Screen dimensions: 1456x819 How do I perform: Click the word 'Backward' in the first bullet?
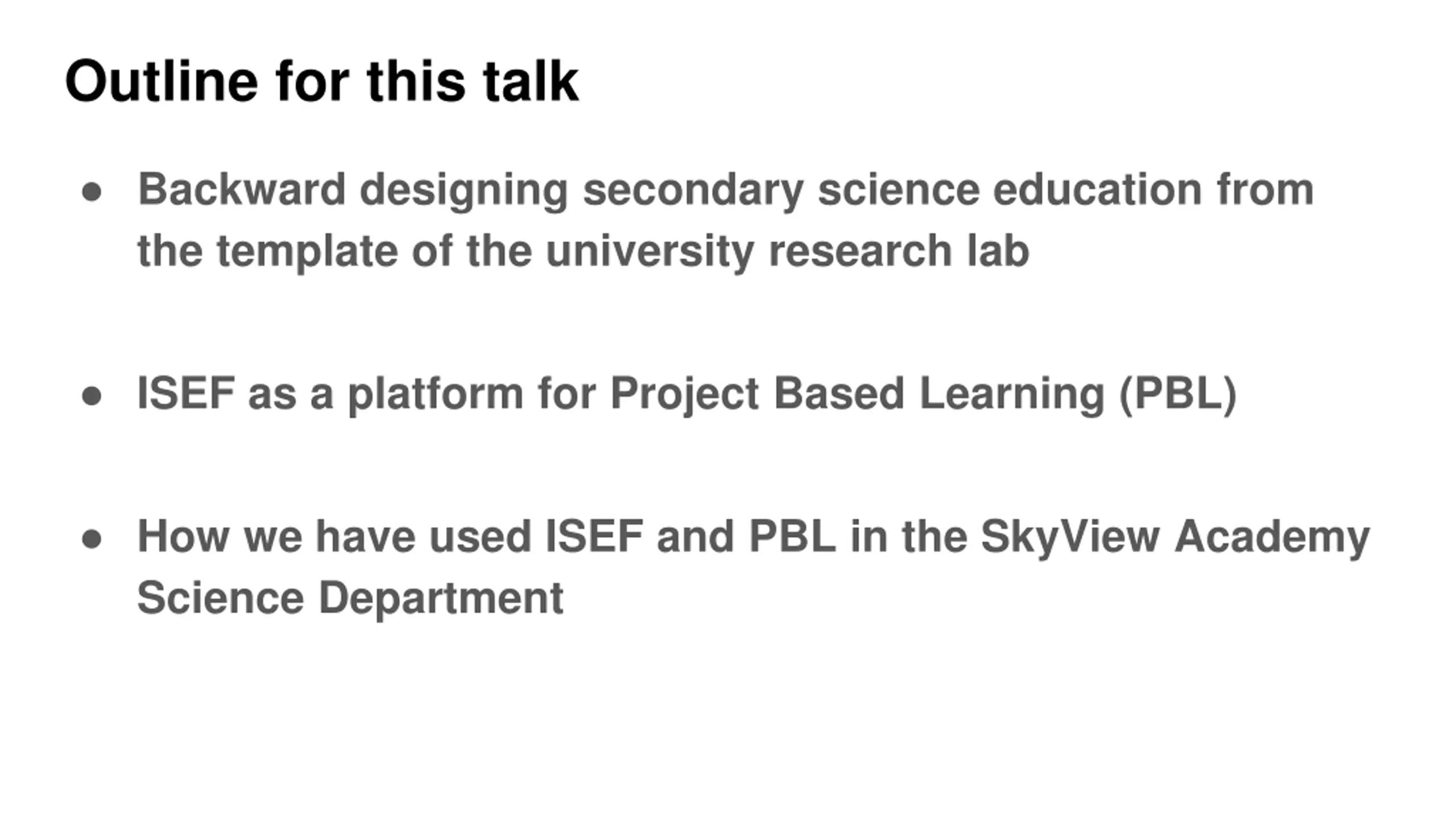tap(242, 189)
